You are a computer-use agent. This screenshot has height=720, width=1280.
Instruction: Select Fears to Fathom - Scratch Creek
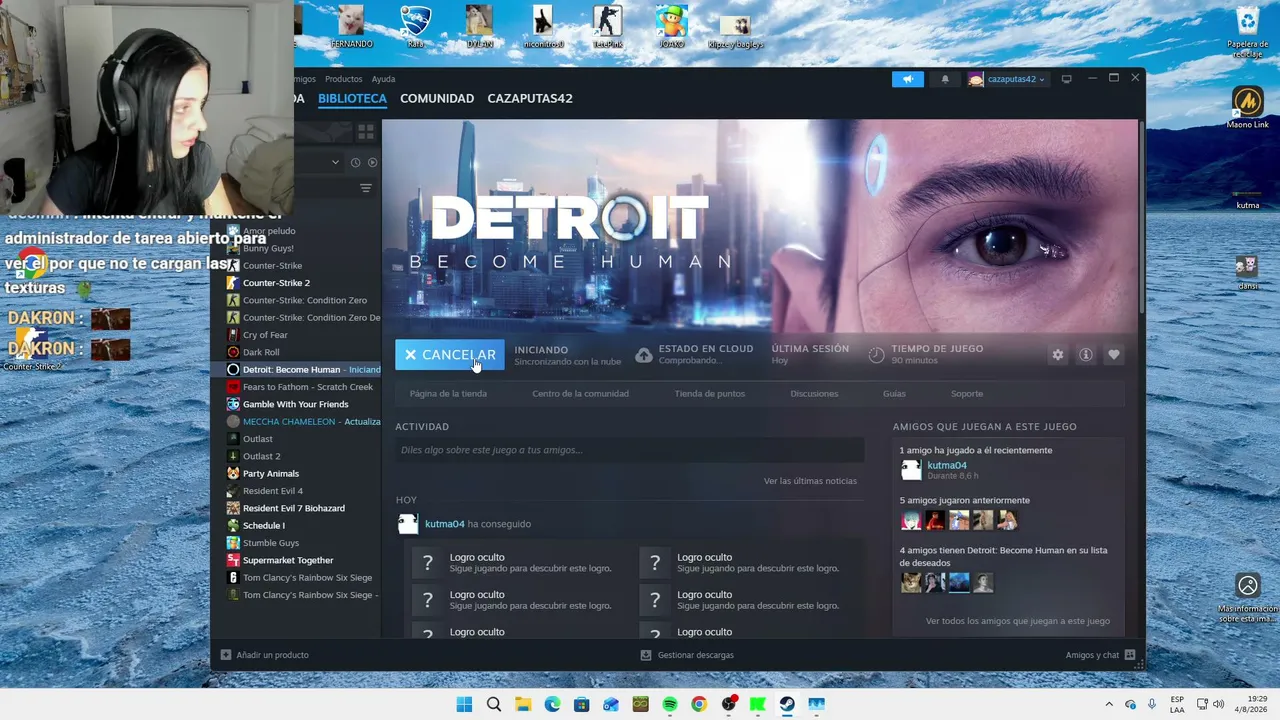[x=303, y=387]
